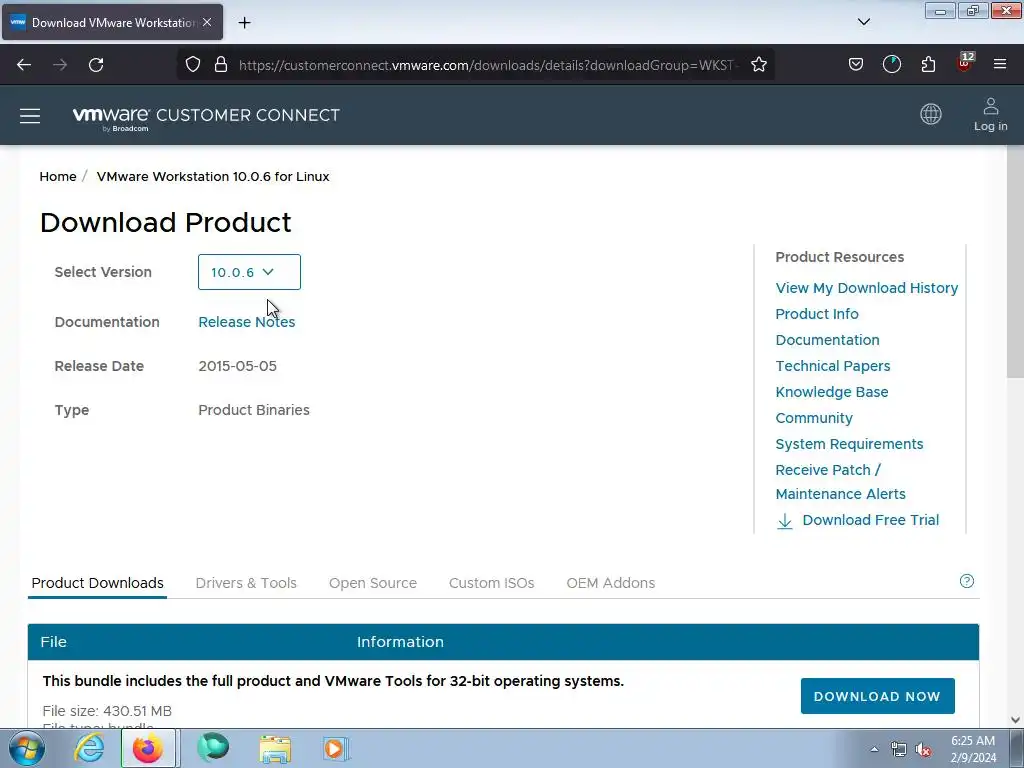This screenshot has height=768, width=1024.
Task: Open the Technical Papers link
Action: [833, 366]
